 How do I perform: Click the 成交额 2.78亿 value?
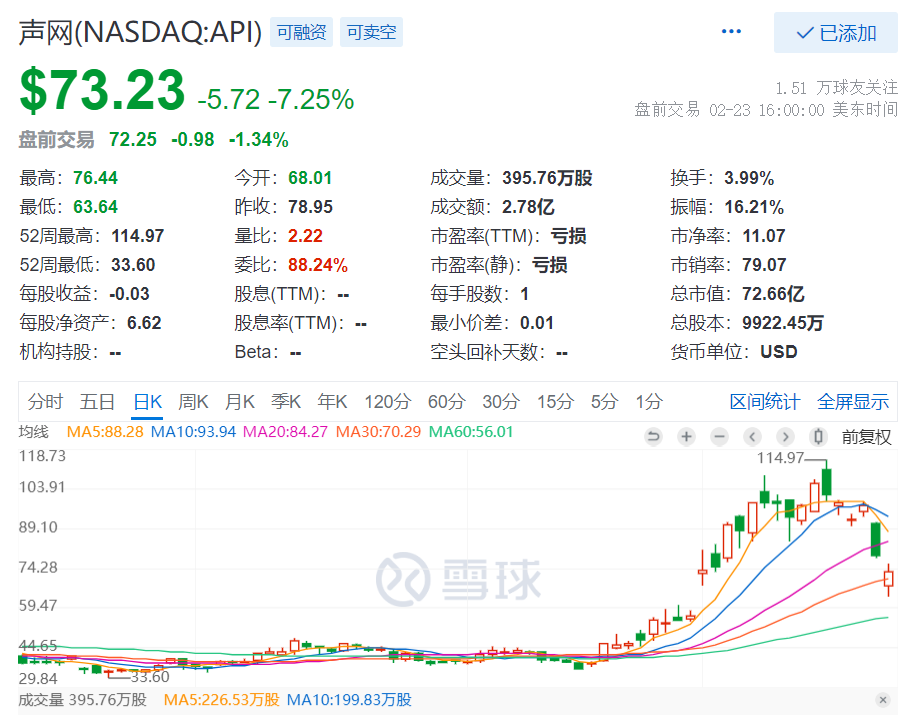click(528, 207)
